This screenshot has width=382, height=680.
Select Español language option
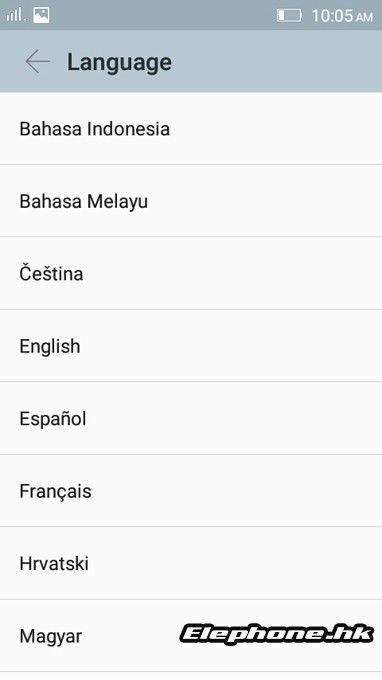(x=191, y=418)
